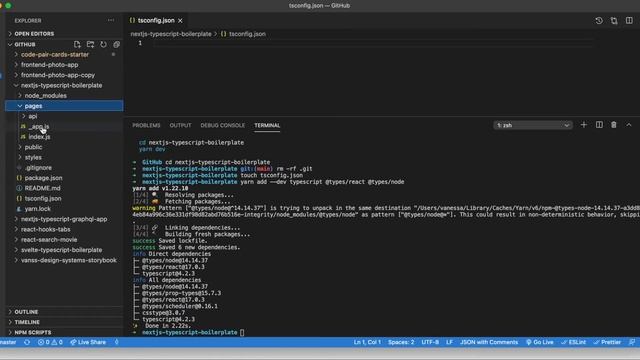Click tsconfig.json in the breadcrumb
The width and height of the screenshot is (640, 360).
[x=247, y=34]
